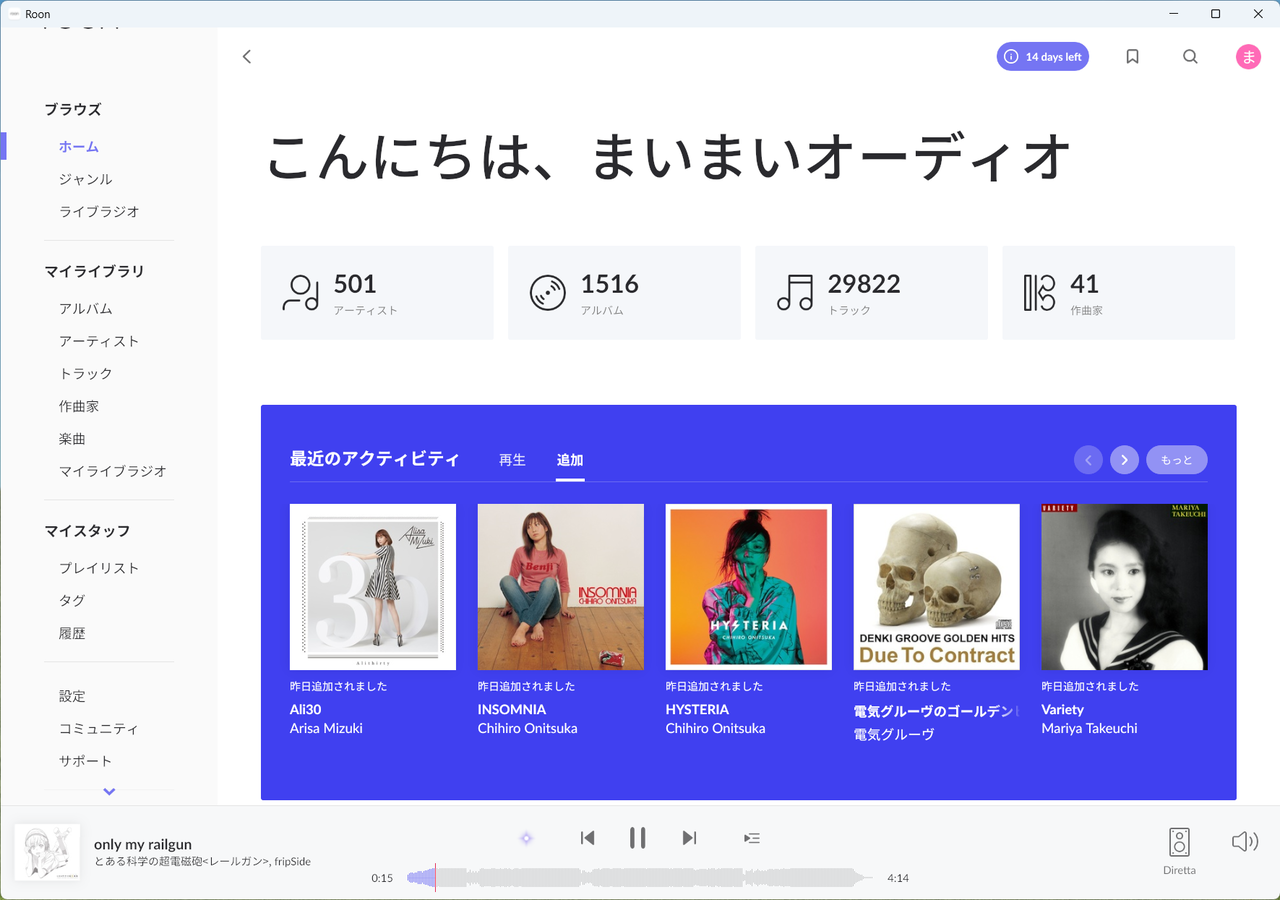Image resolution: width=1280 pixels, height=900 pixels.
Task: Open アルバム in My Library
Action: (86, 309)
